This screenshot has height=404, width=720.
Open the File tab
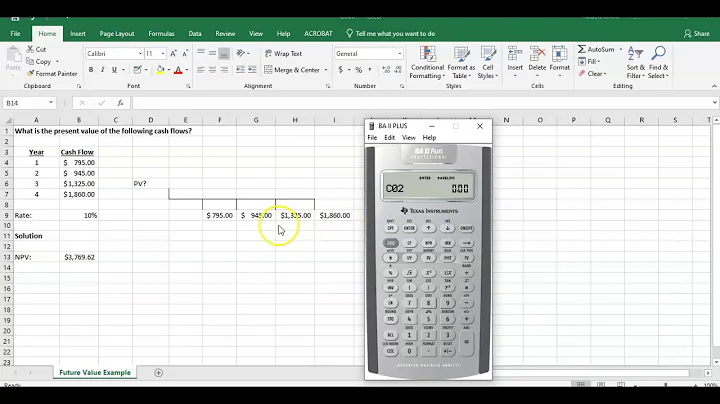15,34
